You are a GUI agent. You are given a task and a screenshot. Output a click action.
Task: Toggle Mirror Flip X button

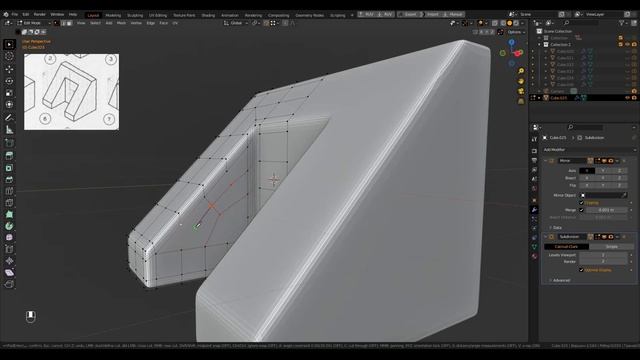587,185
